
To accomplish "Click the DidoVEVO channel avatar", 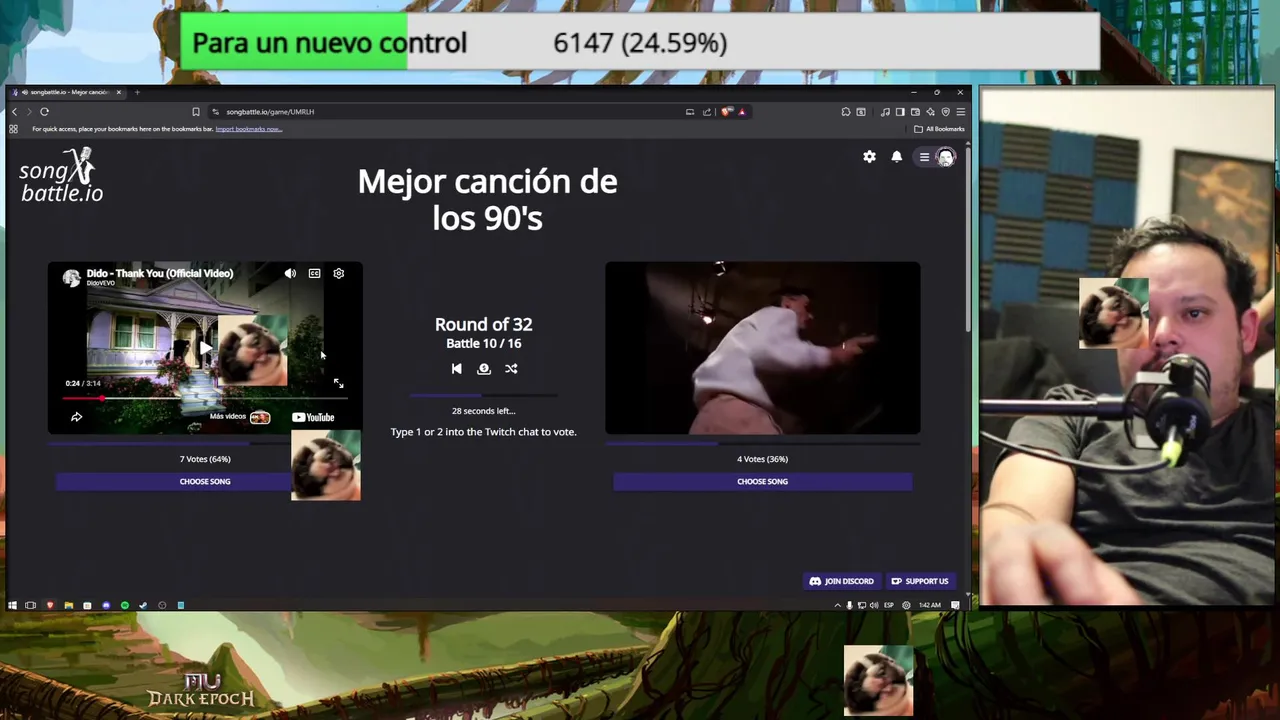I will (72, 277).
